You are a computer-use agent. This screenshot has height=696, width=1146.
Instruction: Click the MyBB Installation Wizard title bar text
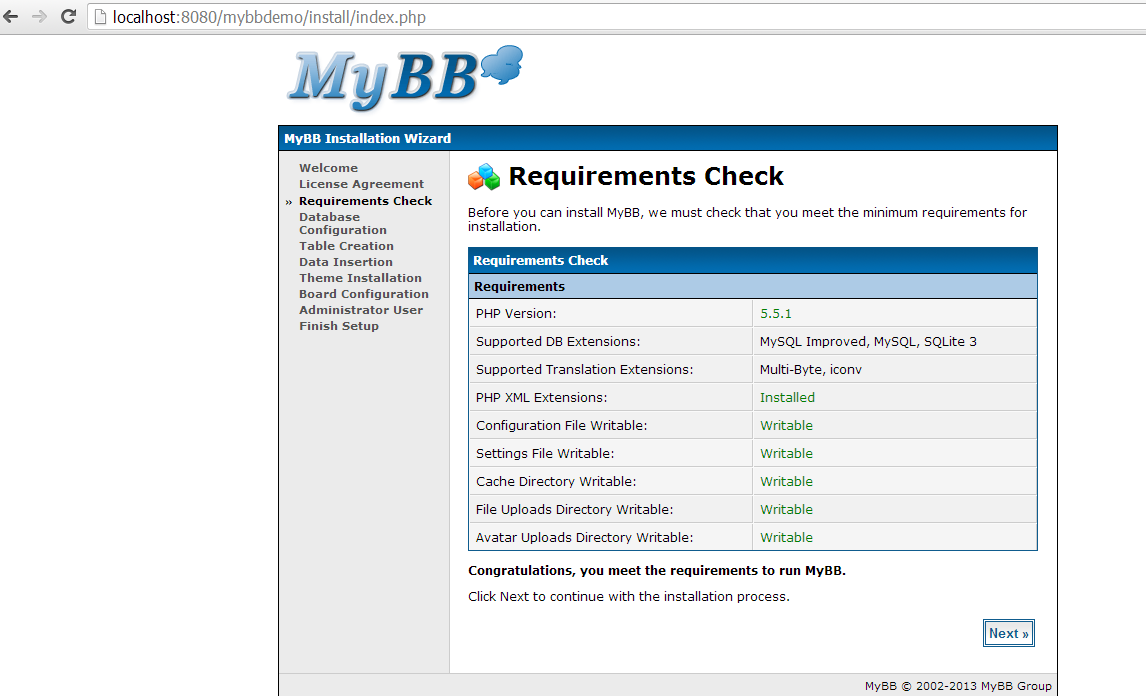point(368,138)
